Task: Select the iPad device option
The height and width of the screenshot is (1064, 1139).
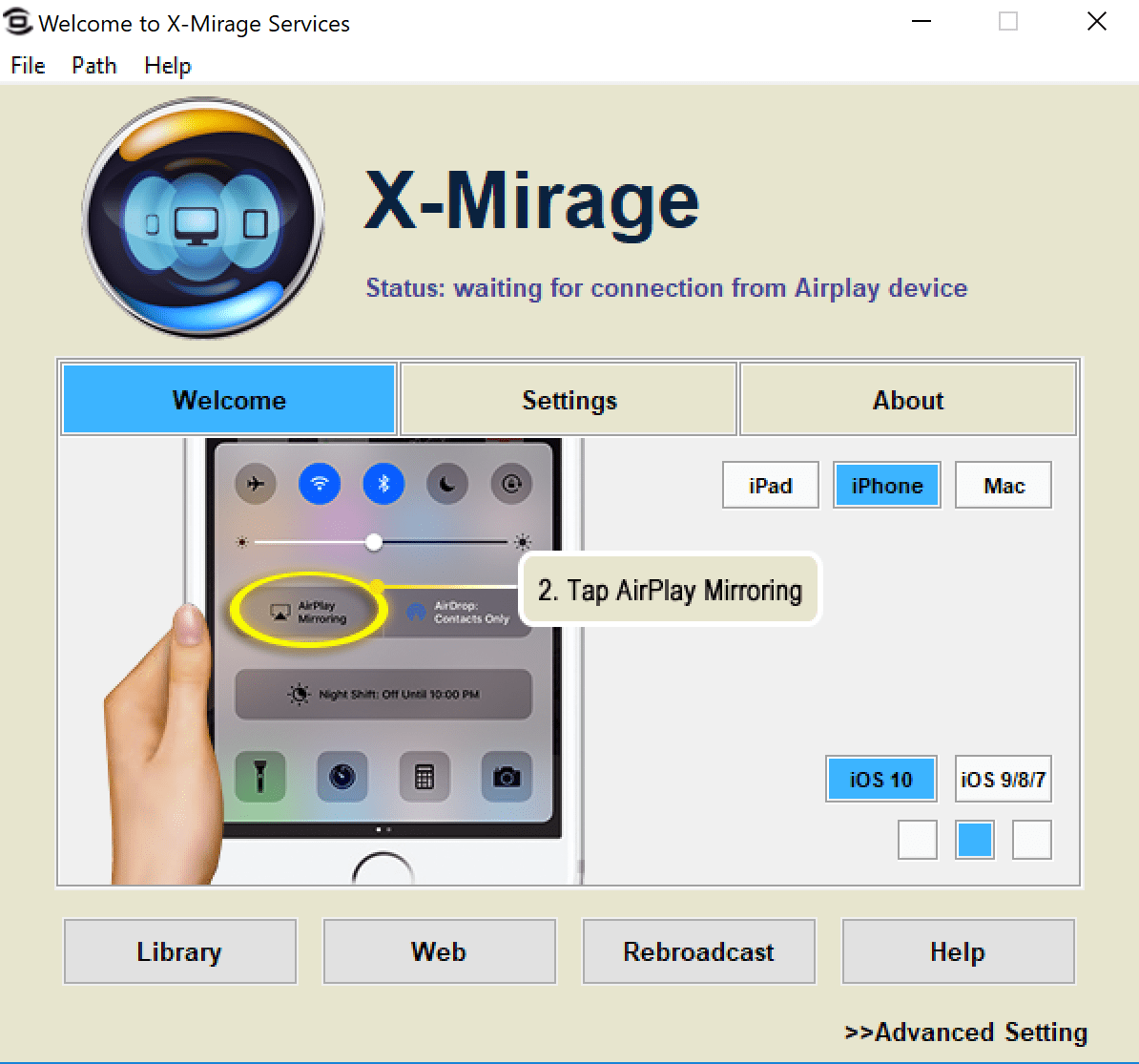Action: [x=771, y=486]
